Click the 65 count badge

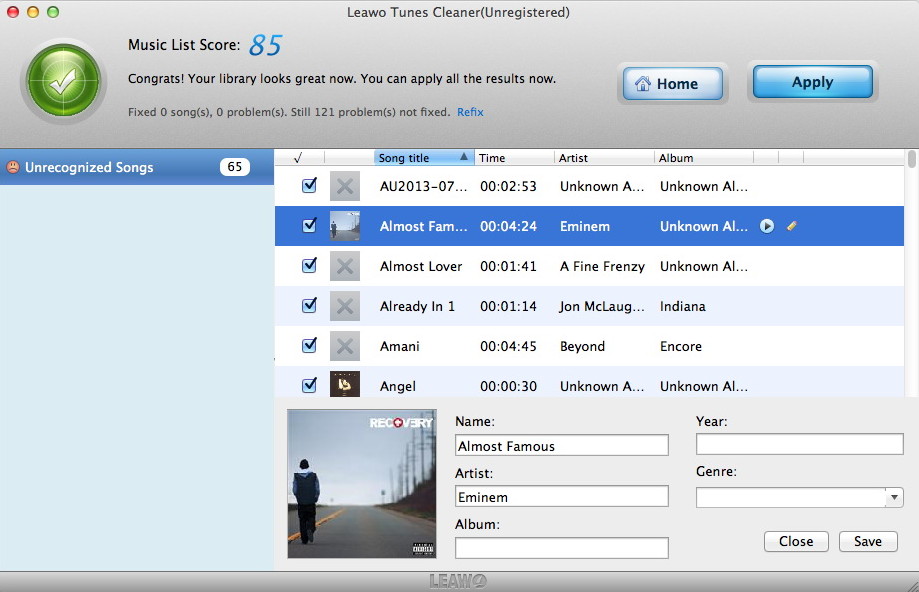point(234,167)
